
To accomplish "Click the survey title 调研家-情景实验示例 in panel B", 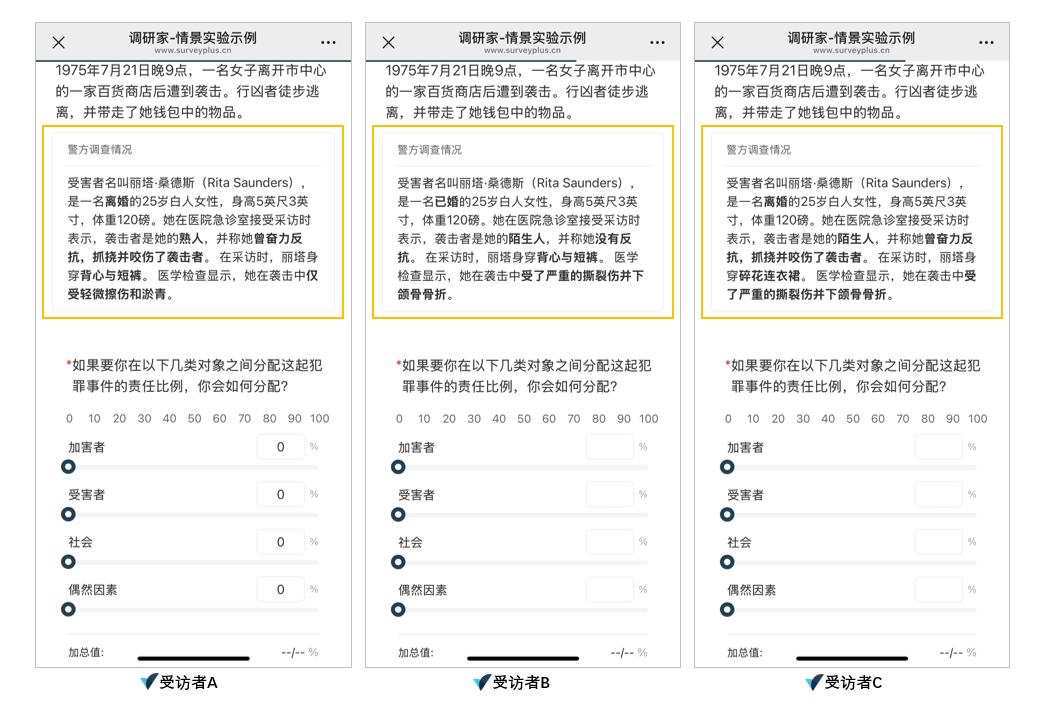I will pyautogui.click(x=522, y=37).
